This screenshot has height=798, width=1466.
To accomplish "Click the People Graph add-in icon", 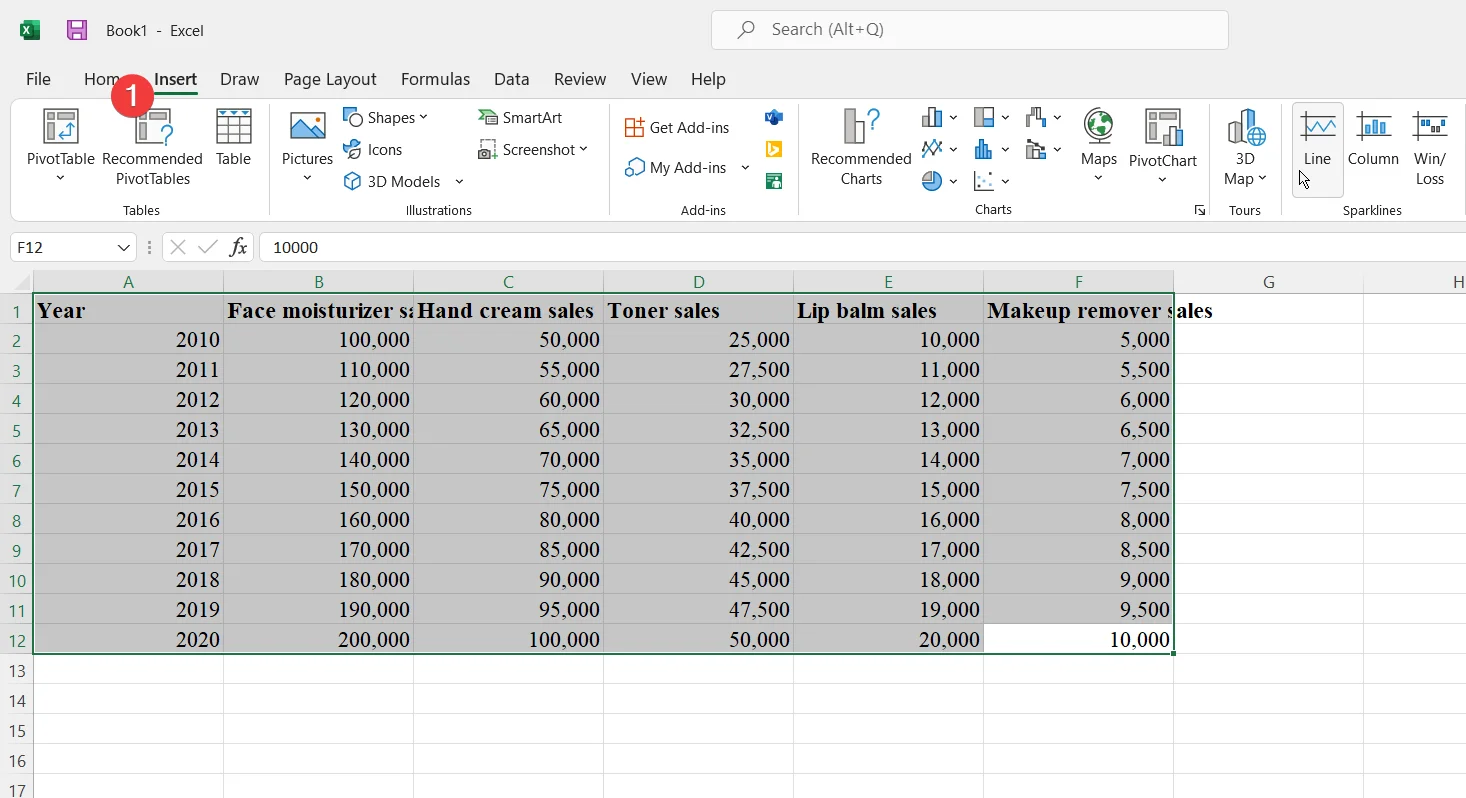I will 773,181.
